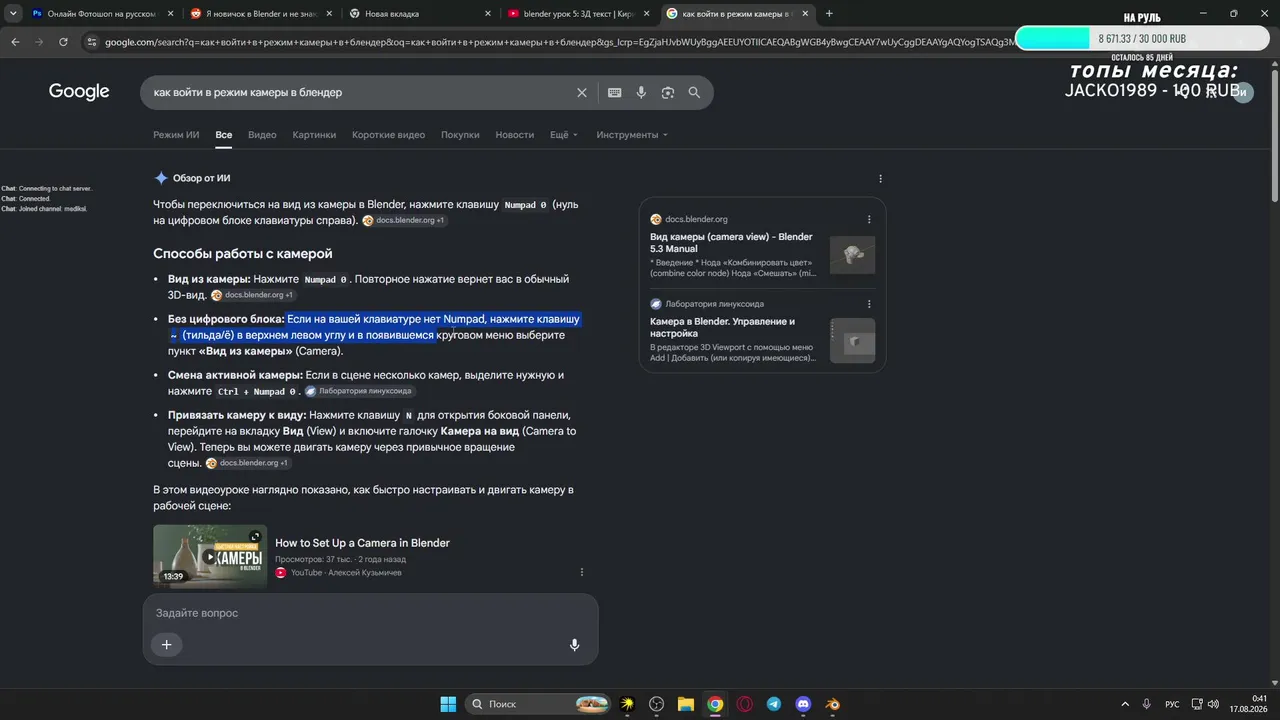Switch to the blender урок 5 YouTube tab
Screen dimensions: 1280x720
click(x=577, y=14)
